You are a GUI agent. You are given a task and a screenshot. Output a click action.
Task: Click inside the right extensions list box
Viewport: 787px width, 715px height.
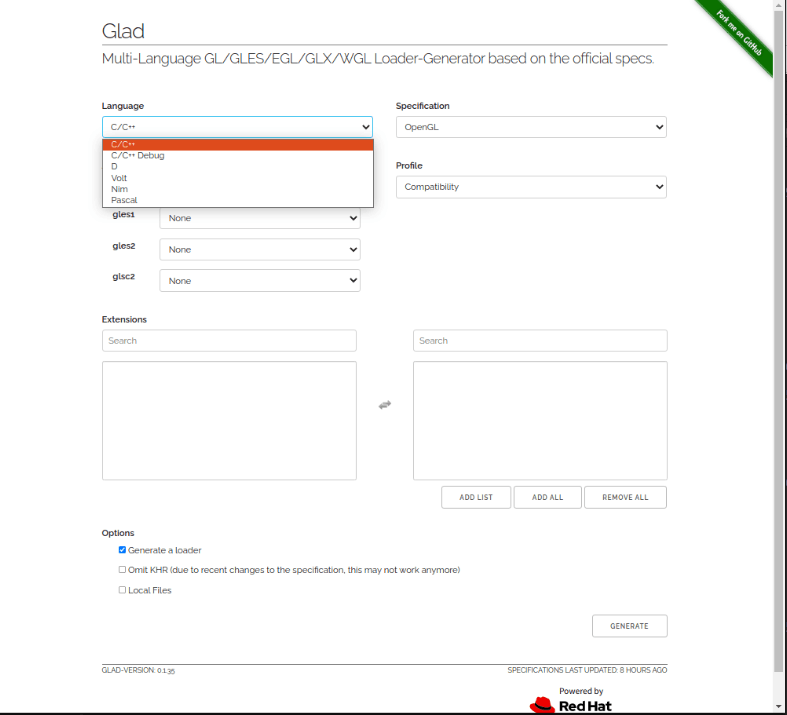[x=540, y=420]
